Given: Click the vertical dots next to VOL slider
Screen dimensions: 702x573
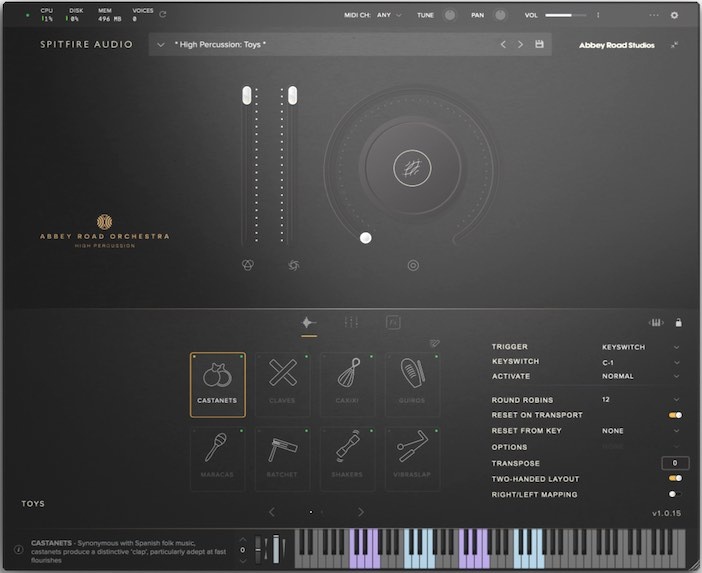Looking at the screenshot, I should pyautogui.click(x=598, y=15).
